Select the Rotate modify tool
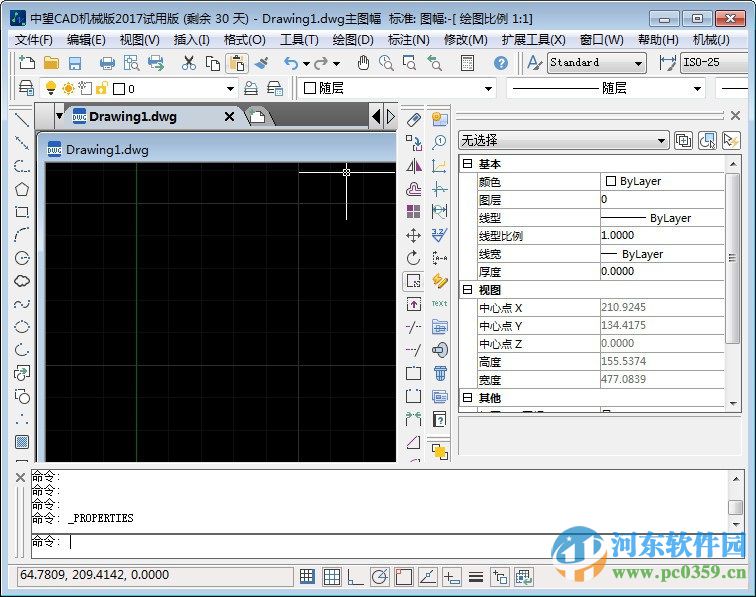Screen dimensions: 756x597 pyautogui.click(x=413, y=258)
